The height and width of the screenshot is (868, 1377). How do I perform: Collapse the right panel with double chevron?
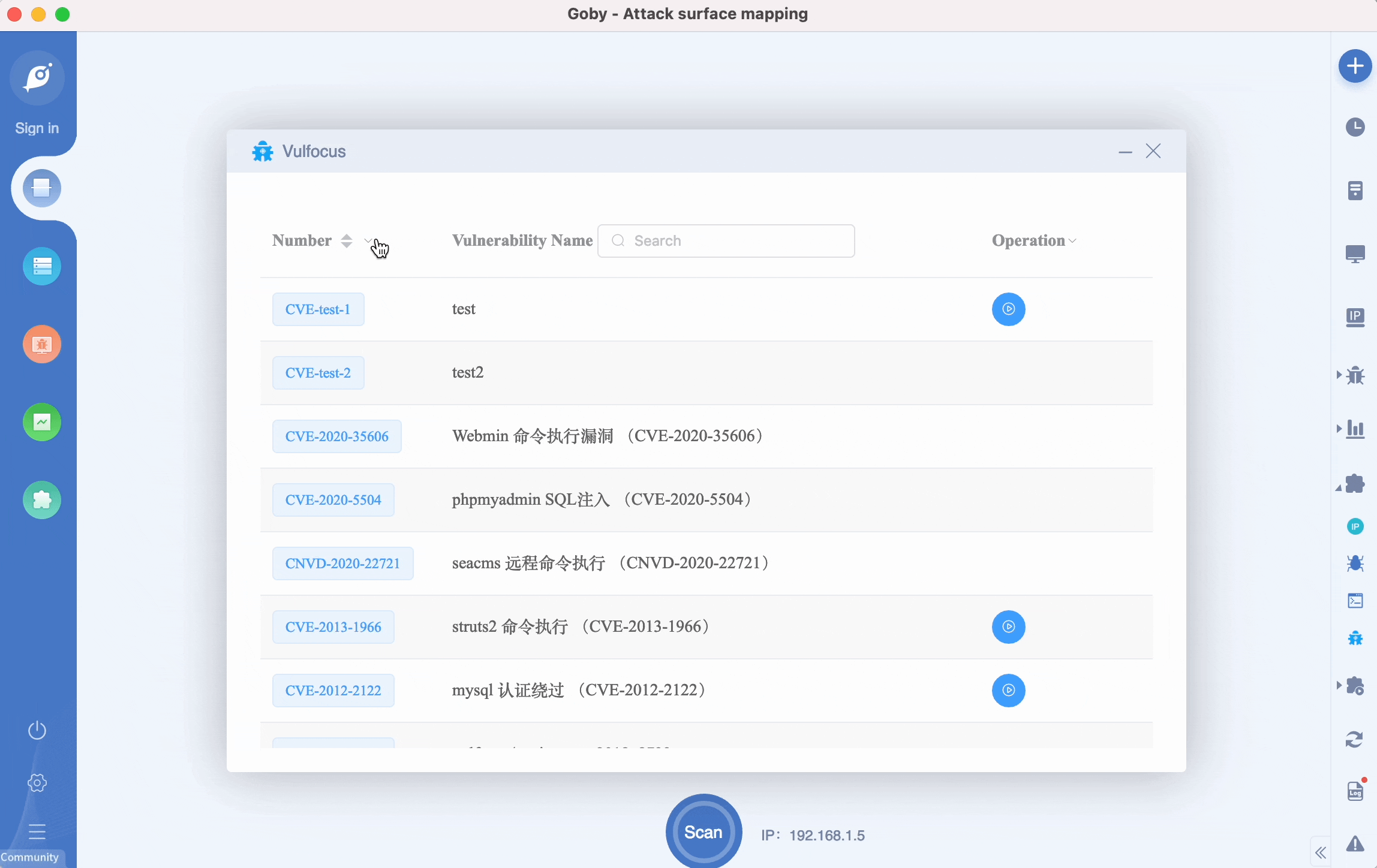coord(1321,852)
